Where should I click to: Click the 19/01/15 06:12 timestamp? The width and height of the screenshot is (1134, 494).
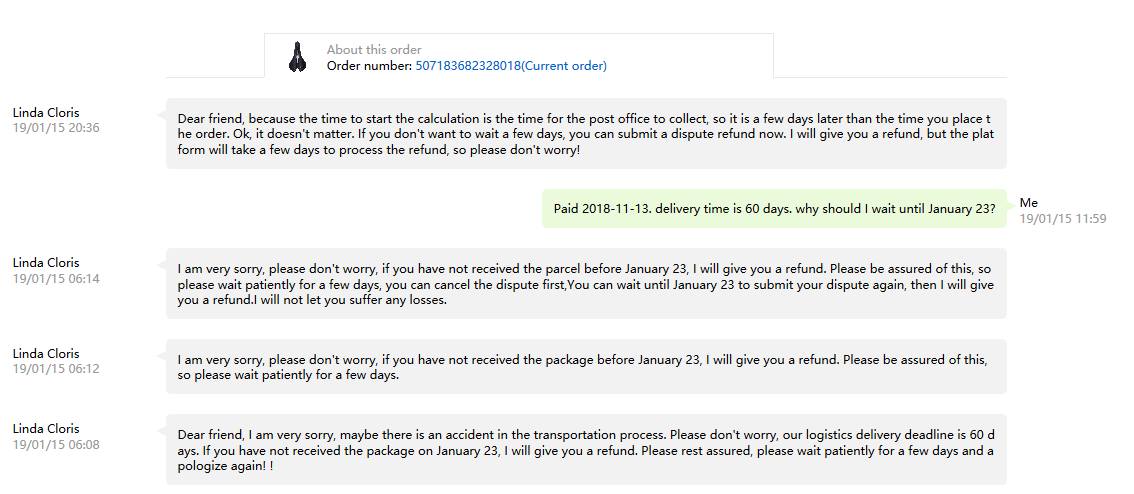point(56,369)
